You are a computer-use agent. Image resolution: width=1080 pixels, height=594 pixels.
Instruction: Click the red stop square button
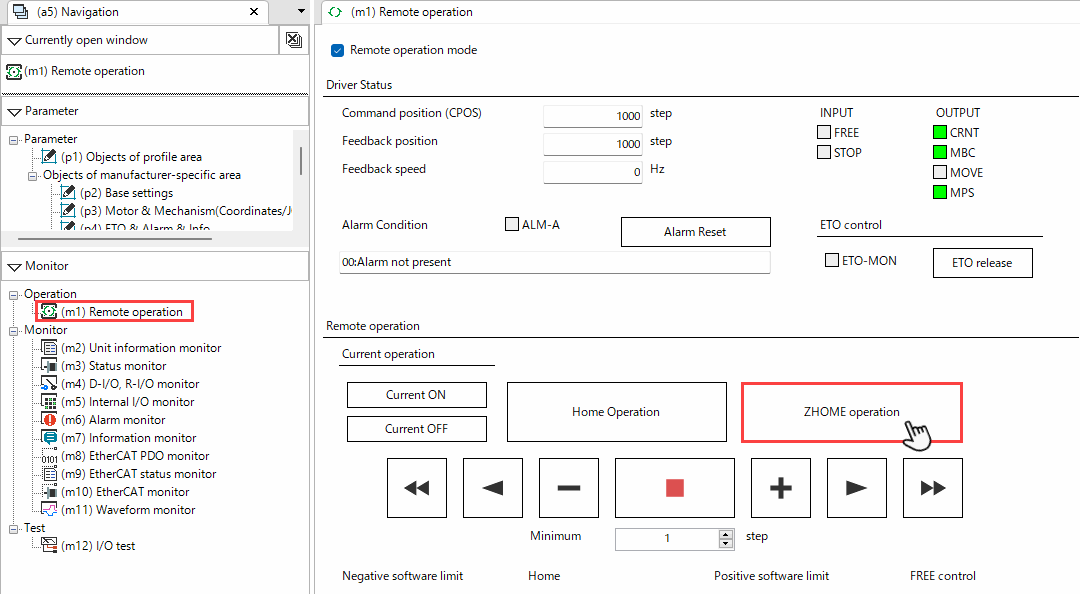point(674,488)
